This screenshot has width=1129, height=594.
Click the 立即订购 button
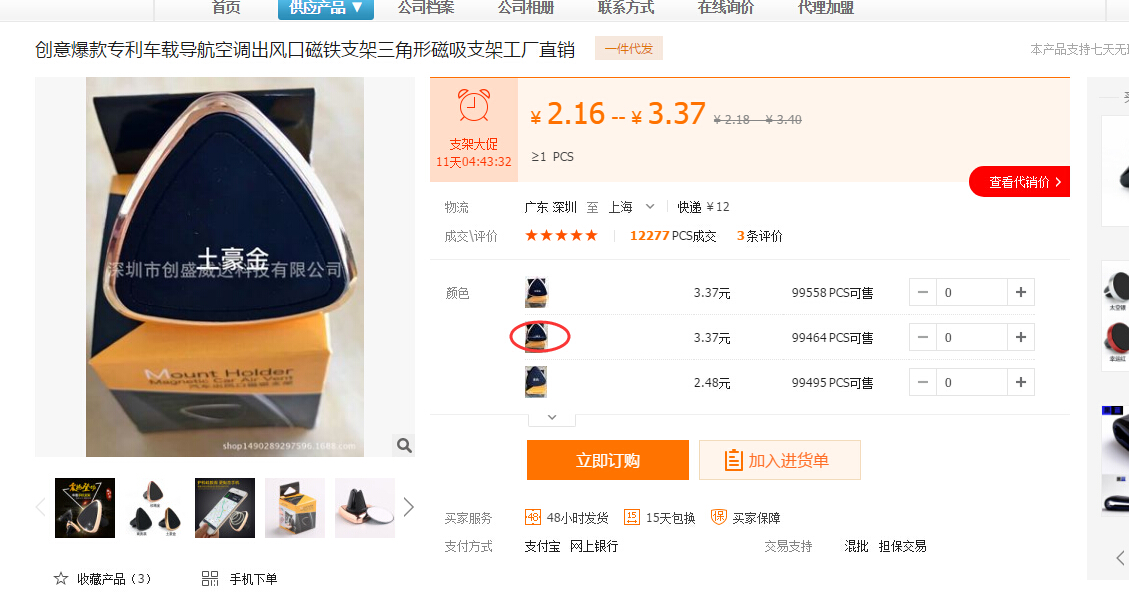608,460
